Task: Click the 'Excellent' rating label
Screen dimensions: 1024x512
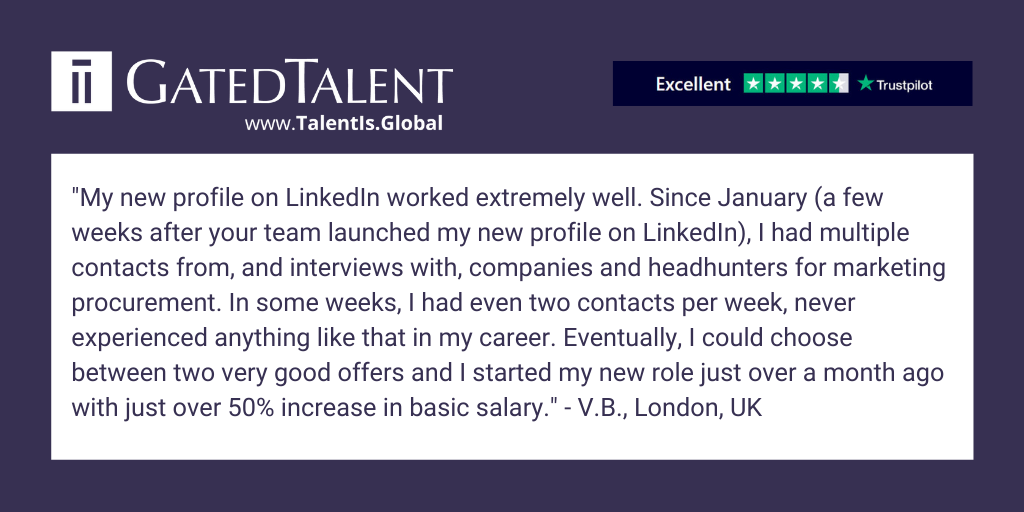Action: [693, 84]
